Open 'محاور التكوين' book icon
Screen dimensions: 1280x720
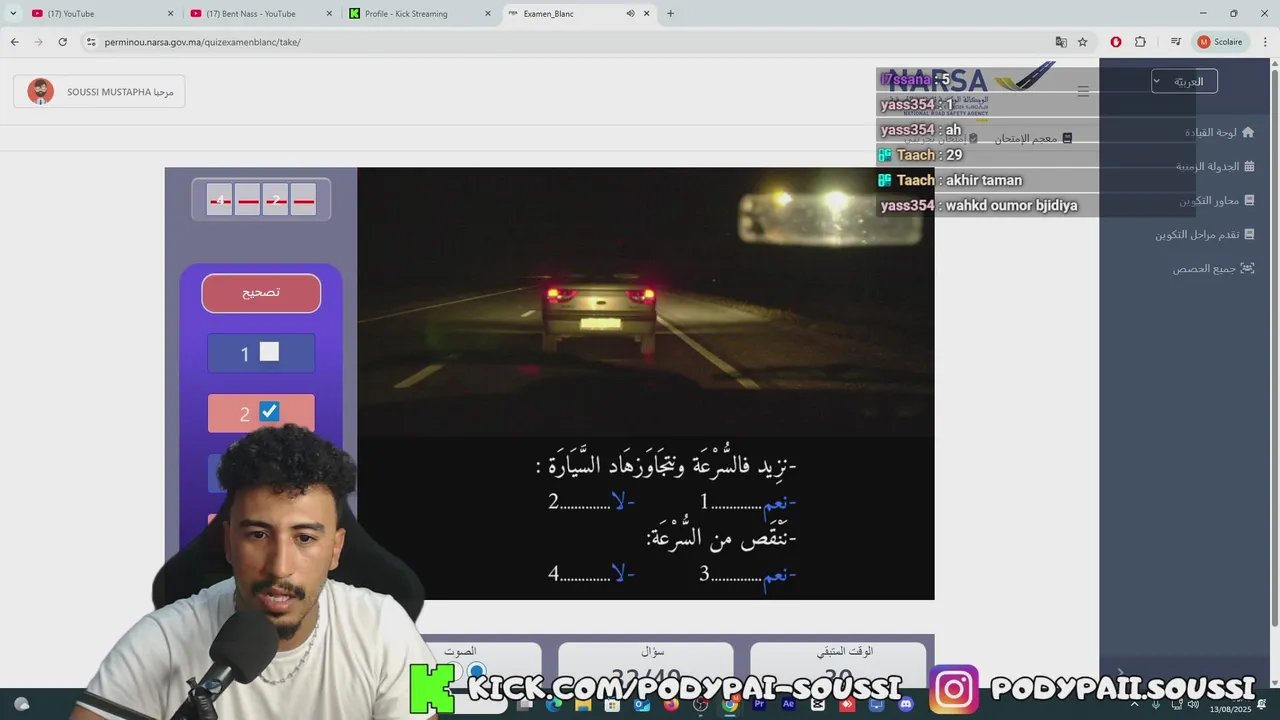pyautogui.click(x=1249, y=200)
